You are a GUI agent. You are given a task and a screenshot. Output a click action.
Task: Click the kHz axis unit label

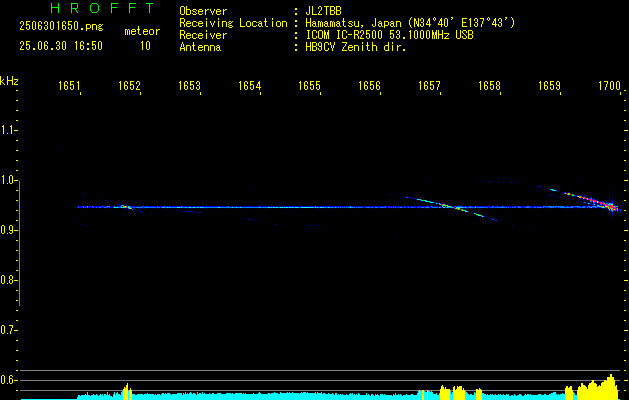9,81
